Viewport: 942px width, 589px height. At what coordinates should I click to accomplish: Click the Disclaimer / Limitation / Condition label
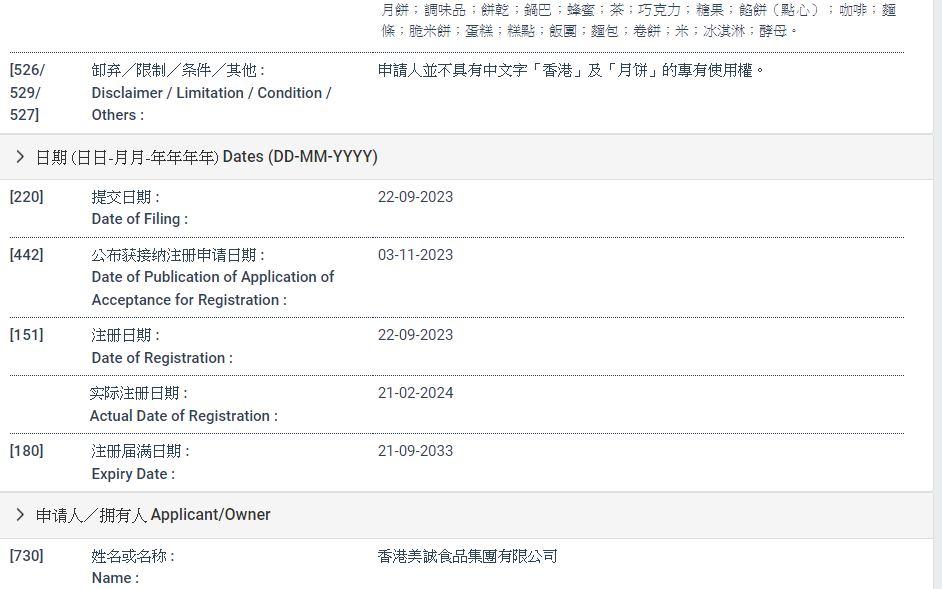(211, 92)
